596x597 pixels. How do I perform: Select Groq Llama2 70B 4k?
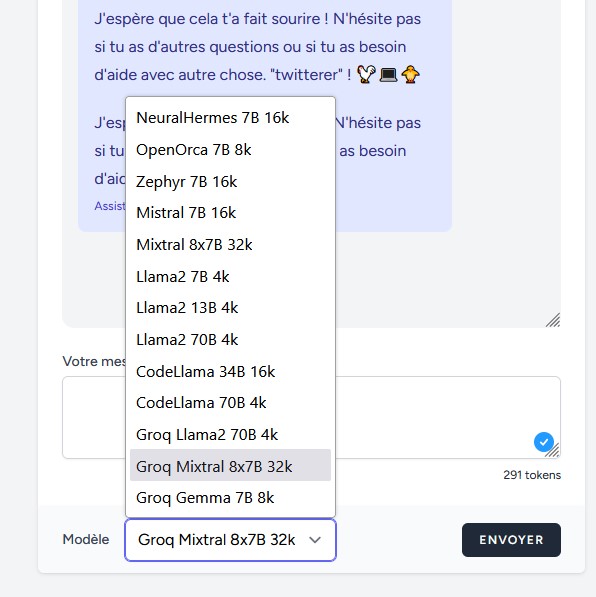point(230,435)
